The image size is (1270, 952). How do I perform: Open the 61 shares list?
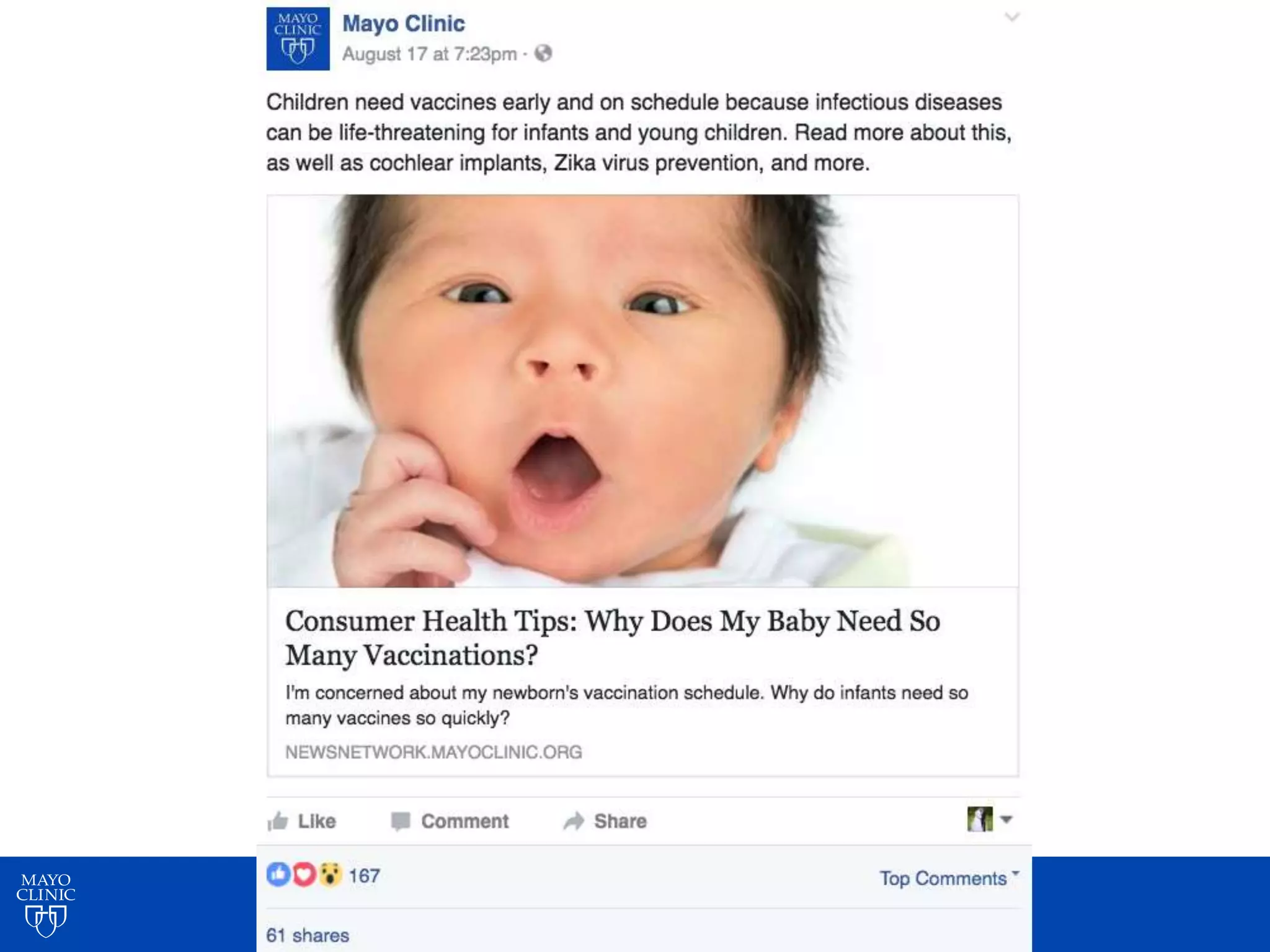click(308, 935)
